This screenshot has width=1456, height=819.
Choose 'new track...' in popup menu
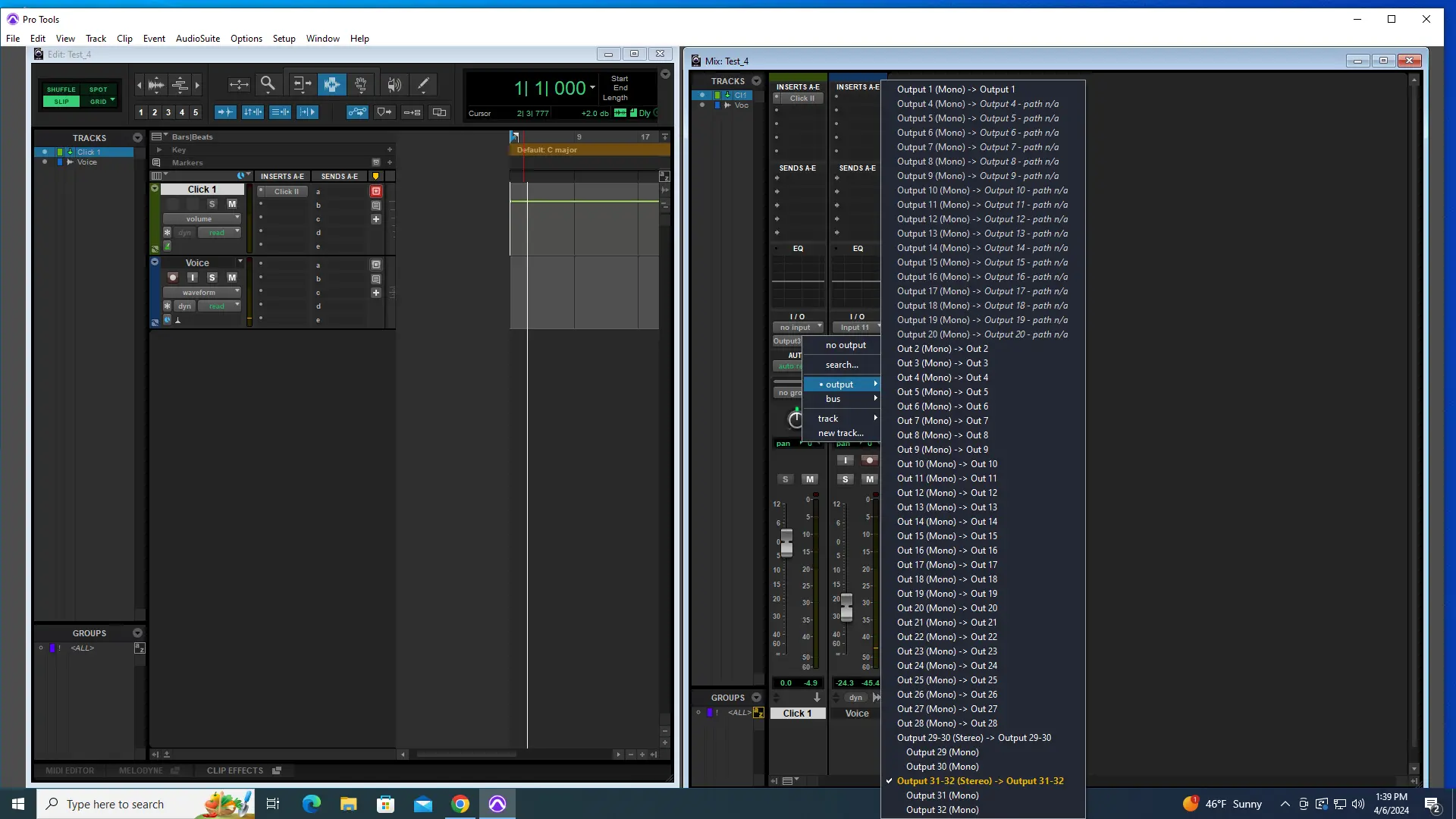842,433
